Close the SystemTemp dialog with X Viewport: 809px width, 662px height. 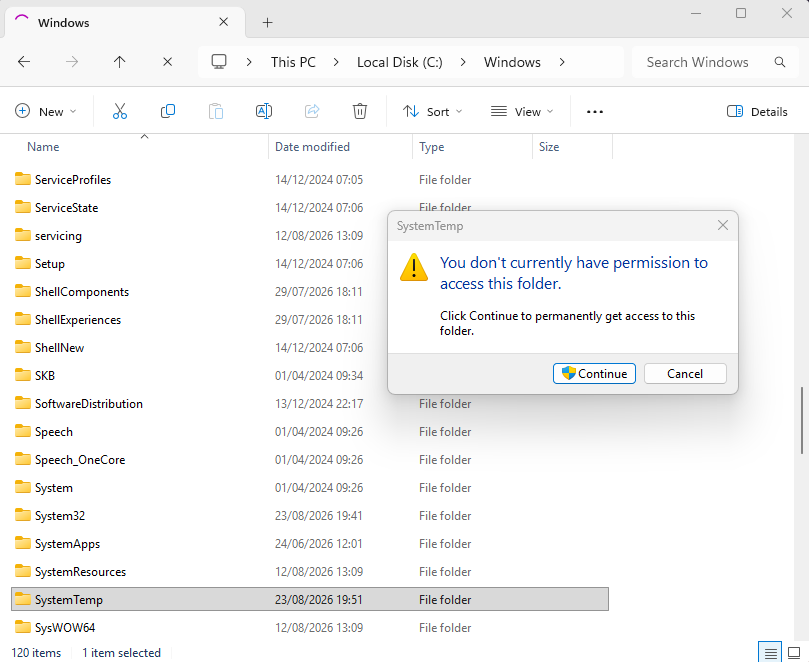click(723, 225)
